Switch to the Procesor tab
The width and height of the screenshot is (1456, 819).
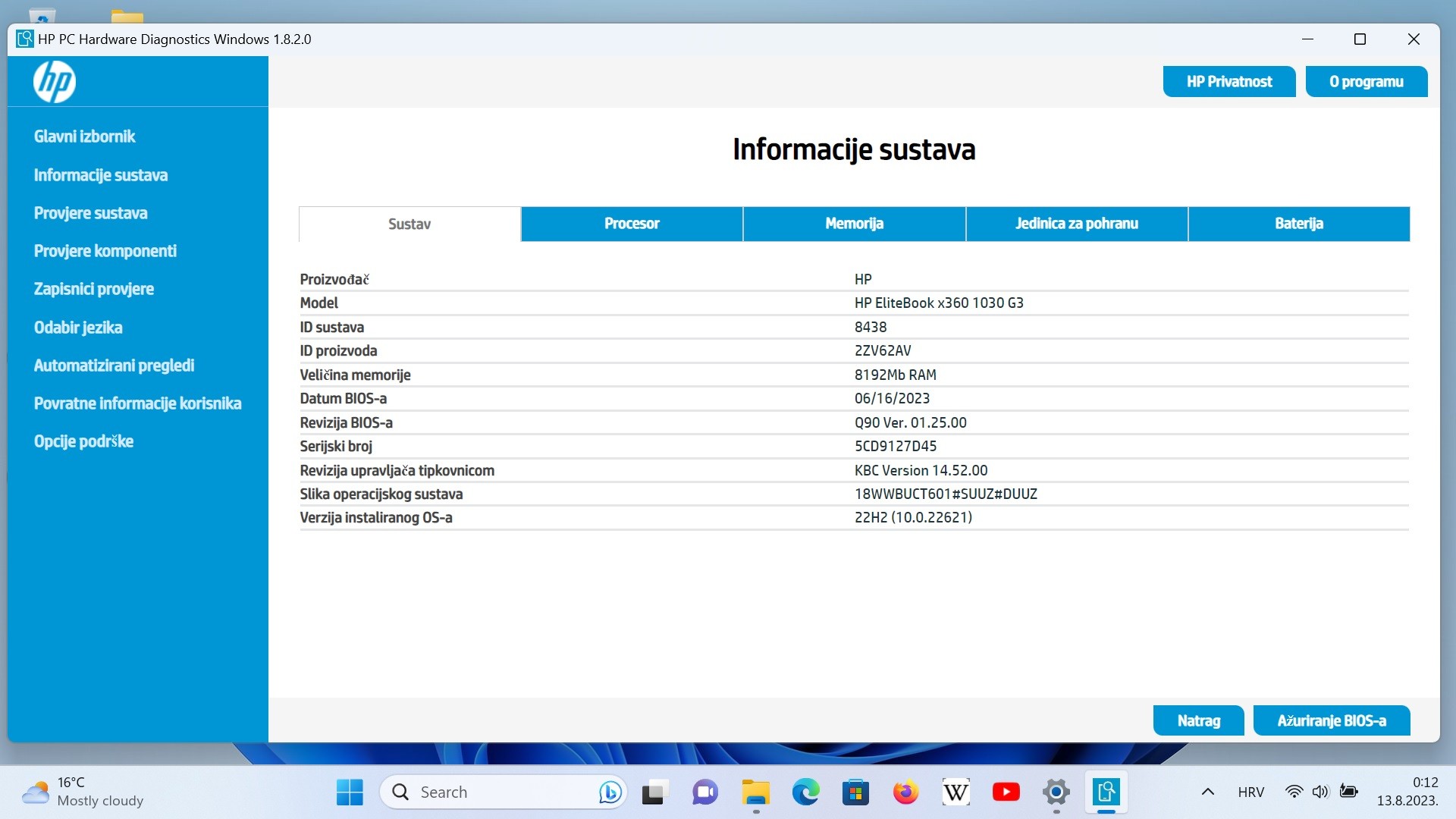(x=632, y=224)
